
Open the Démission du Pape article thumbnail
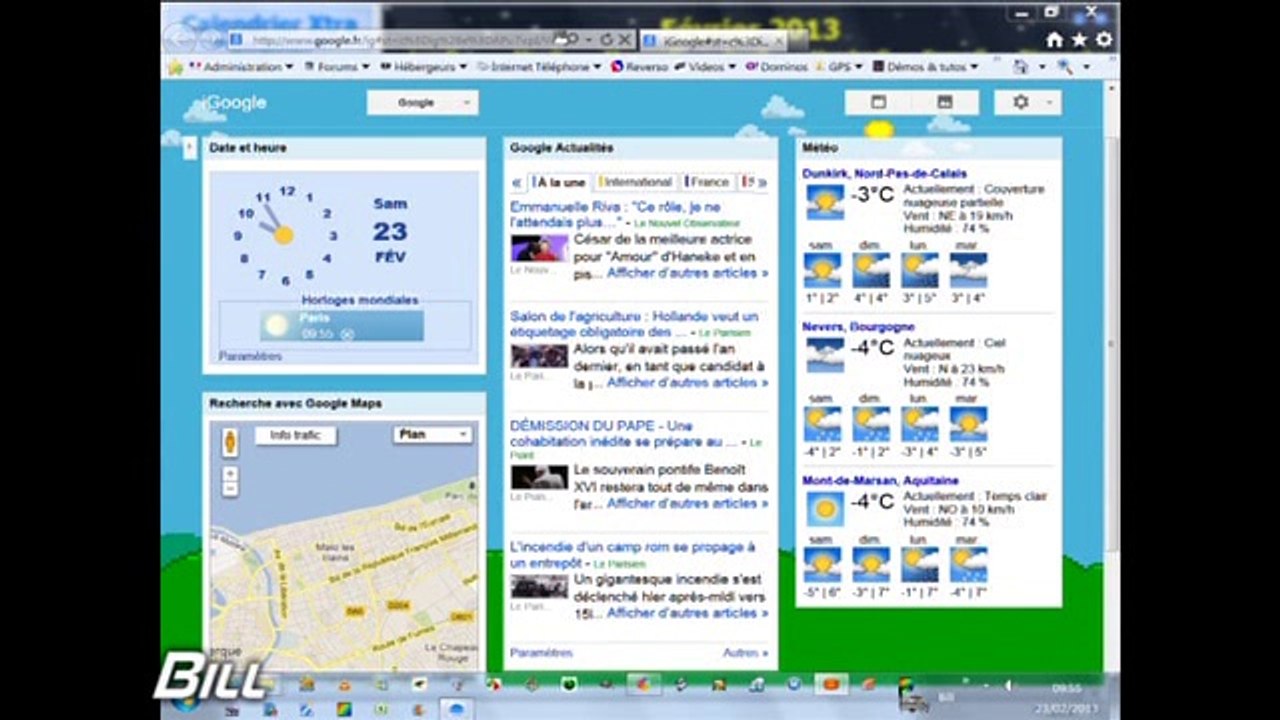(x=539, y=477)
